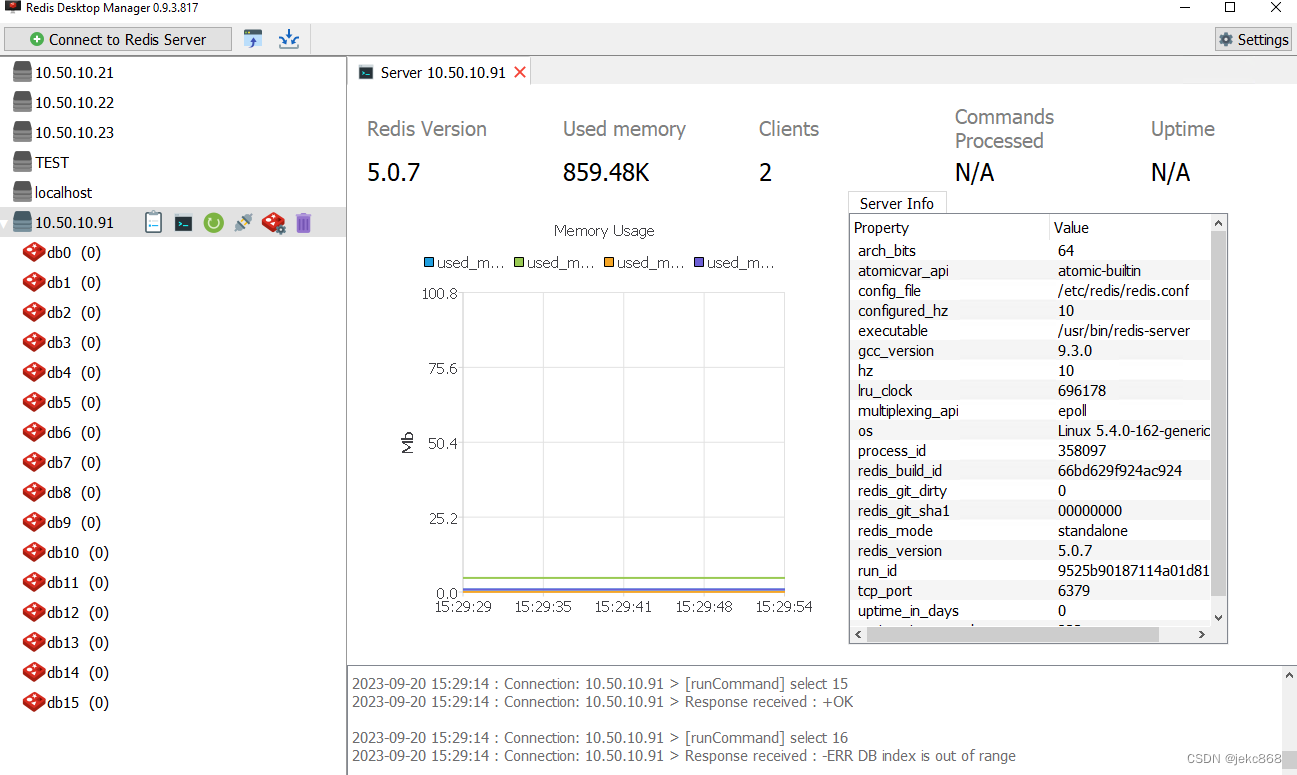This screenshot has width=1297, height=775.
Task: Click the redis_mode standalone value
Action: pos(1092,530)
